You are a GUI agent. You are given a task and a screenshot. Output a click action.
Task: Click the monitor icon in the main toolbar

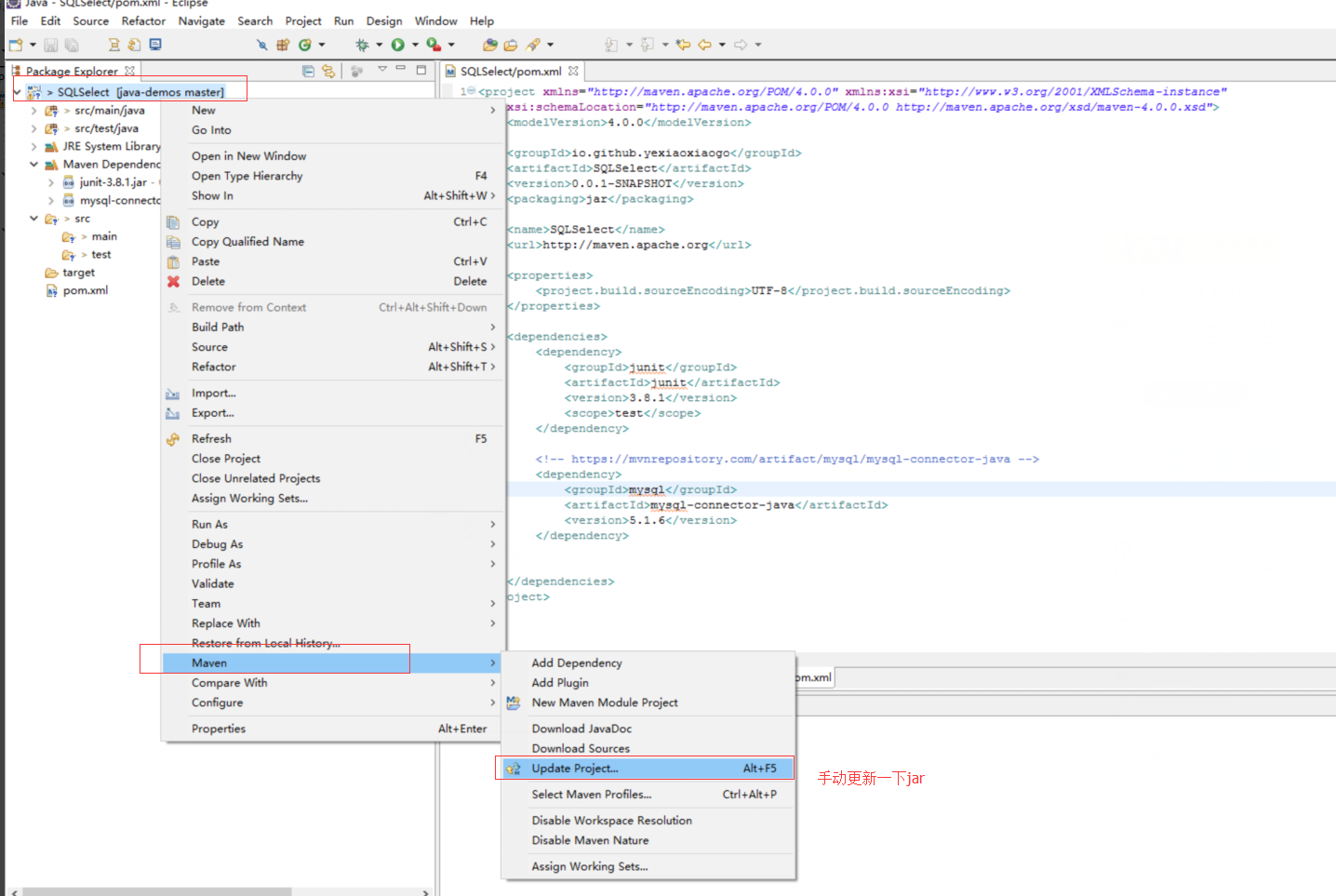click(x=155, y=45)
